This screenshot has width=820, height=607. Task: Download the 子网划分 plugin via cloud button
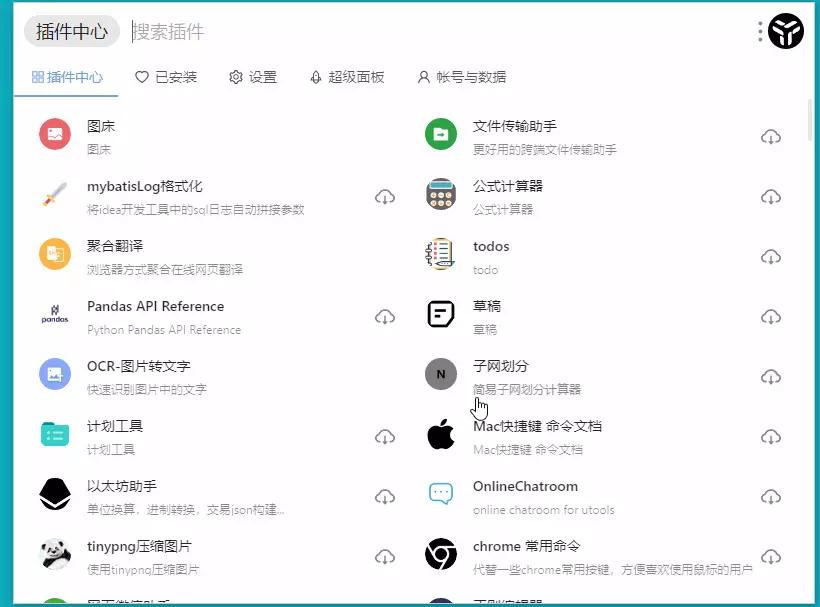click(771, 376)
